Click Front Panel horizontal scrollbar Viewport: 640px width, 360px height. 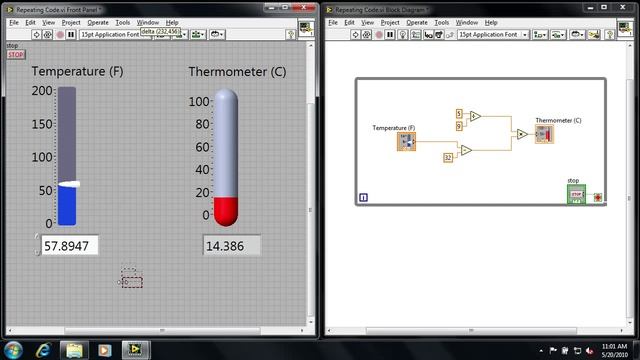click(x=162, y=330)
